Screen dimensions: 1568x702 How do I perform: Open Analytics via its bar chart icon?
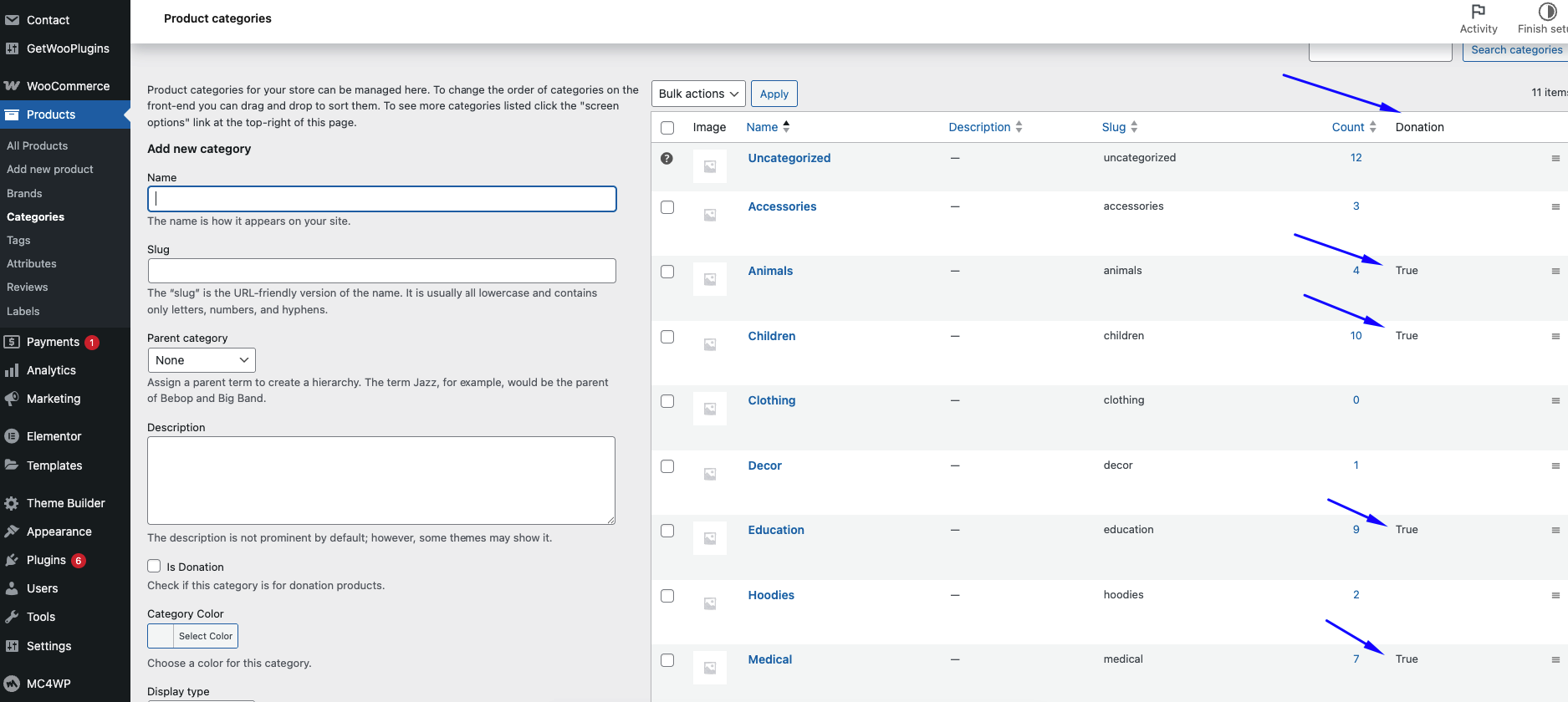click(12, 370)
